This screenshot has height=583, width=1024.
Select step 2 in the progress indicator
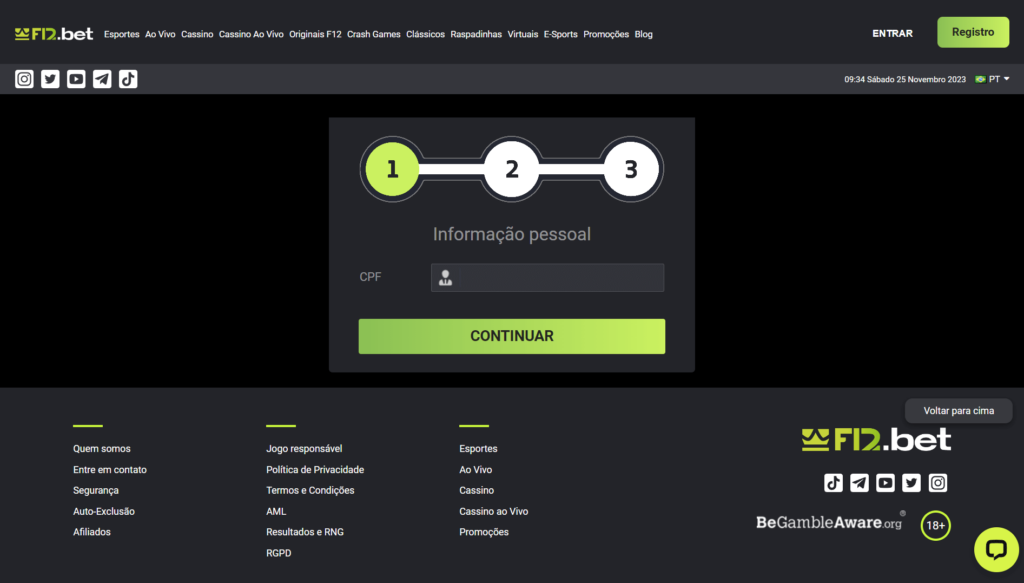(x=512, y=169)
